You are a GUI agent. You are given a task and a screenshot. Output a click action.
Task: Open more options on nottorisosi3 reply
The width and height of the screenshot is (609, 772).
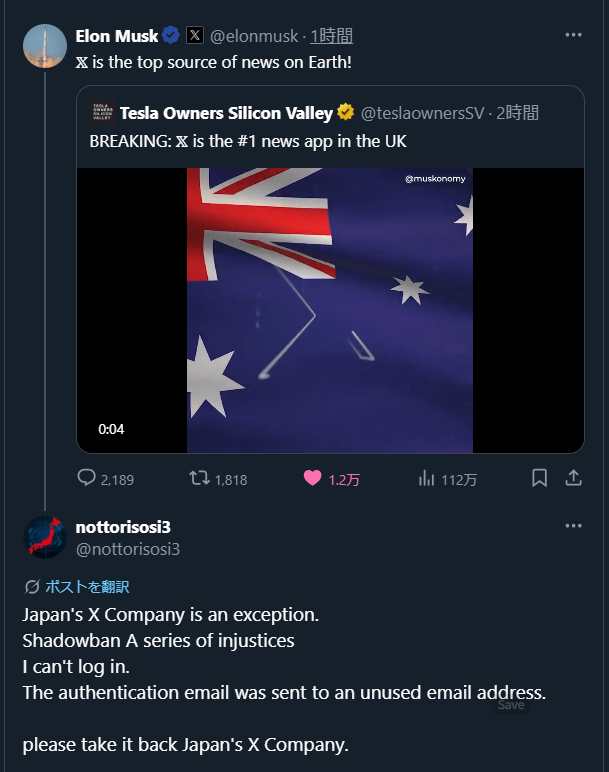tap(573, 526)
